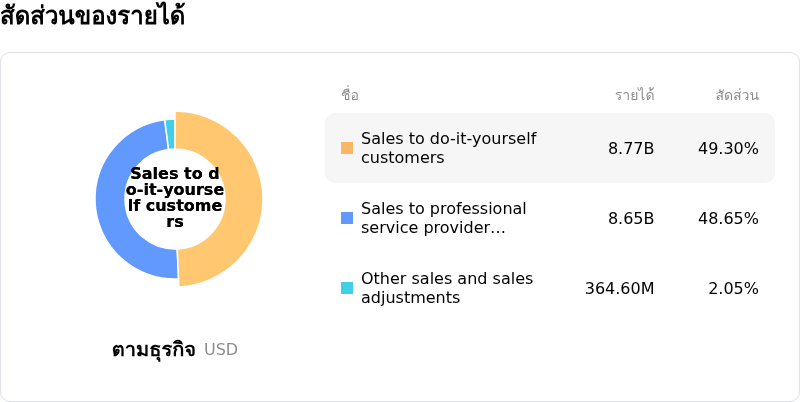Click cyan swatch beside Other sales
The height and width of the screenshot is (402, 800).
(347, 288)
